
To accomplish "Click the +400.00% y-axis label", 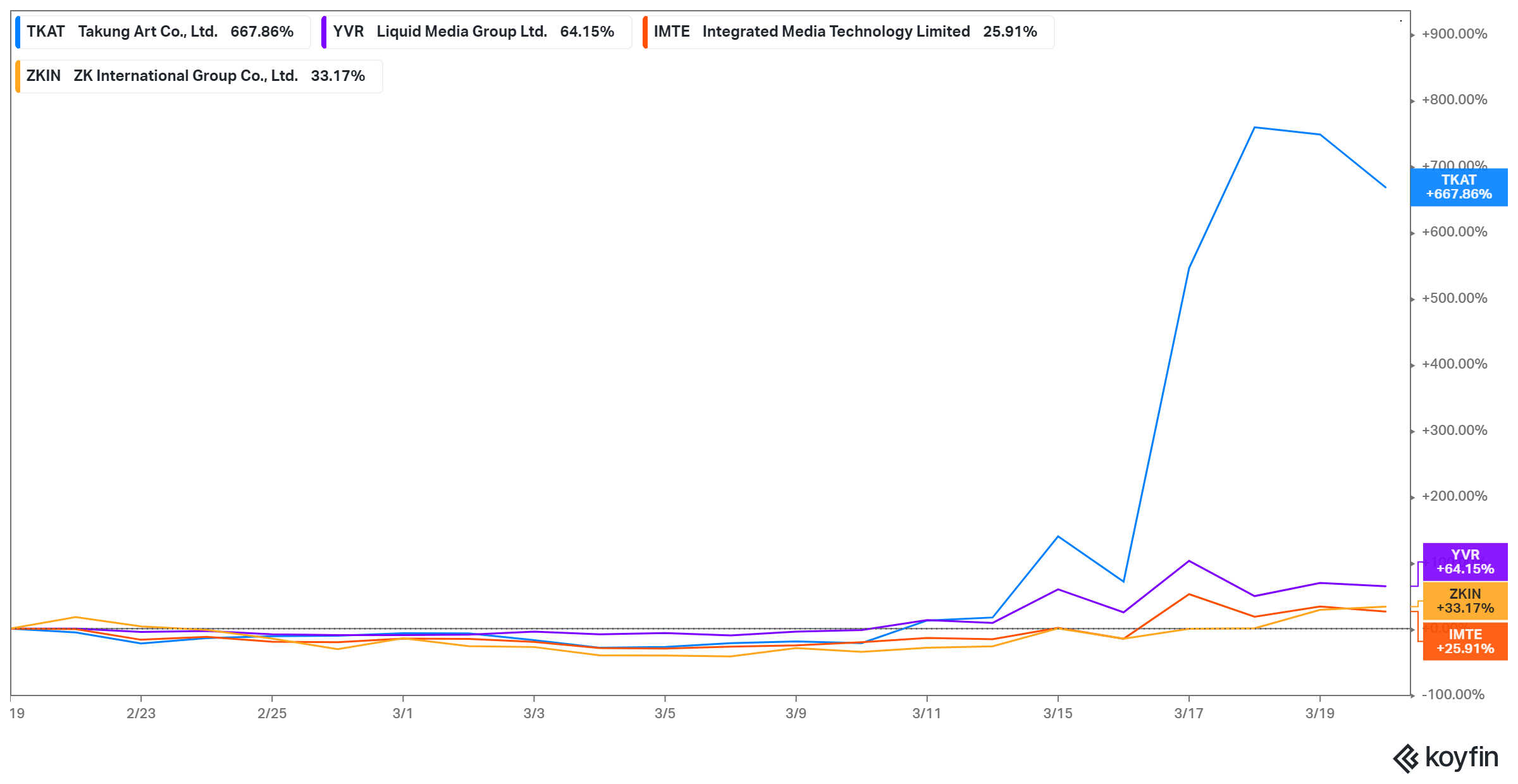I will pos(1454,364).
